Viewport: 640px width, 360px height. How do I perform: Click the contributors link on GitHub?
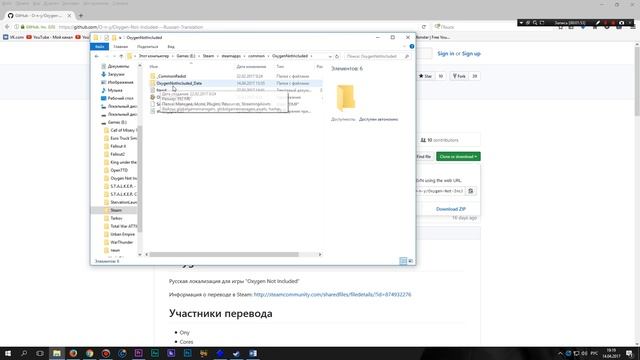[x=439, y=140]
